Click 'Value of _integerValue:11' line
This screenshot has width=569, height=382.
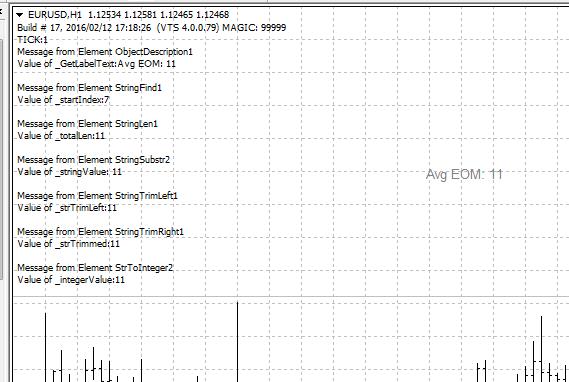(x=71, y=280)
